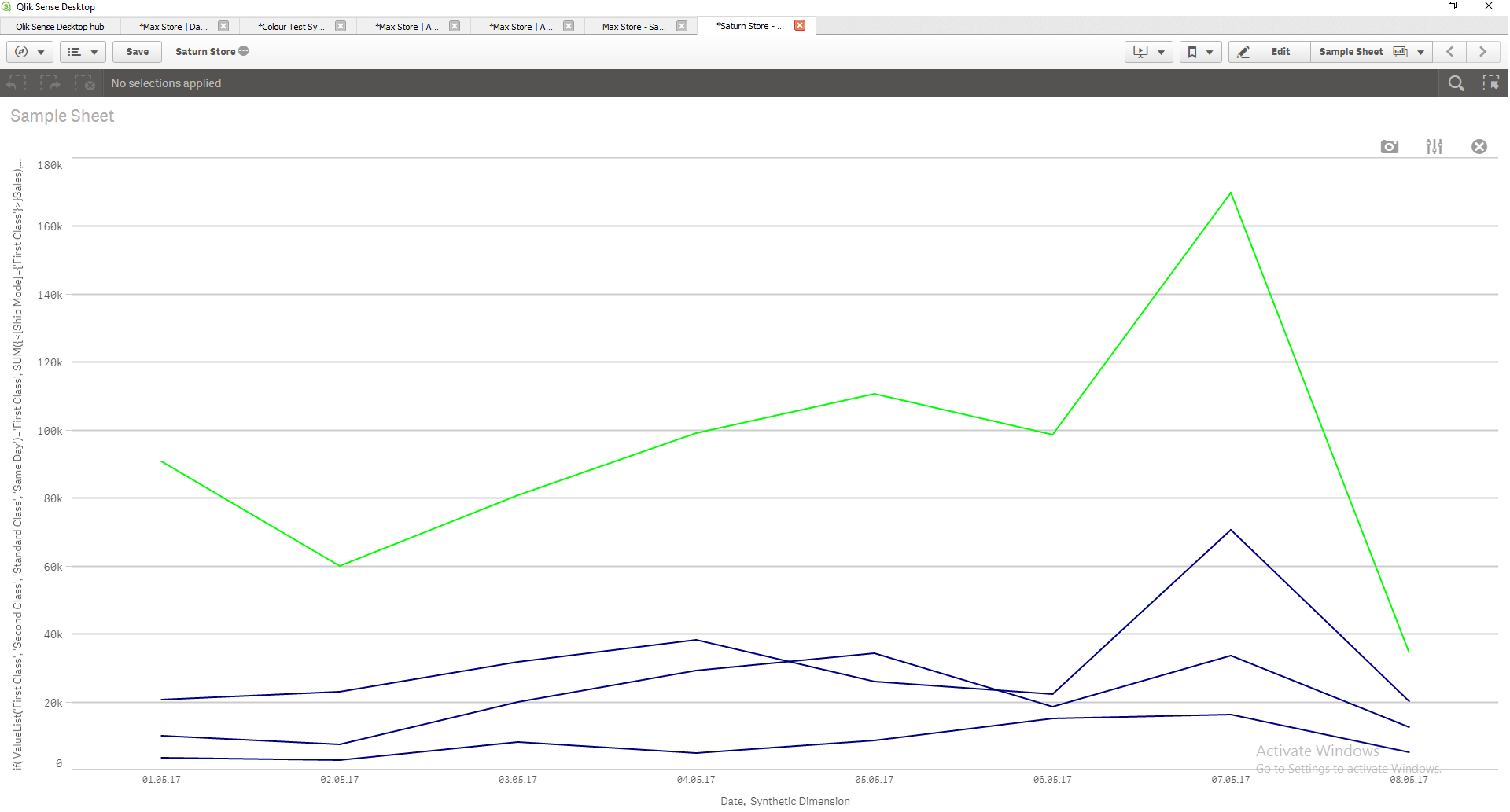Open exploration menu sliders icon
The image size is (1510, 812).
click(x=1434, y=147)
